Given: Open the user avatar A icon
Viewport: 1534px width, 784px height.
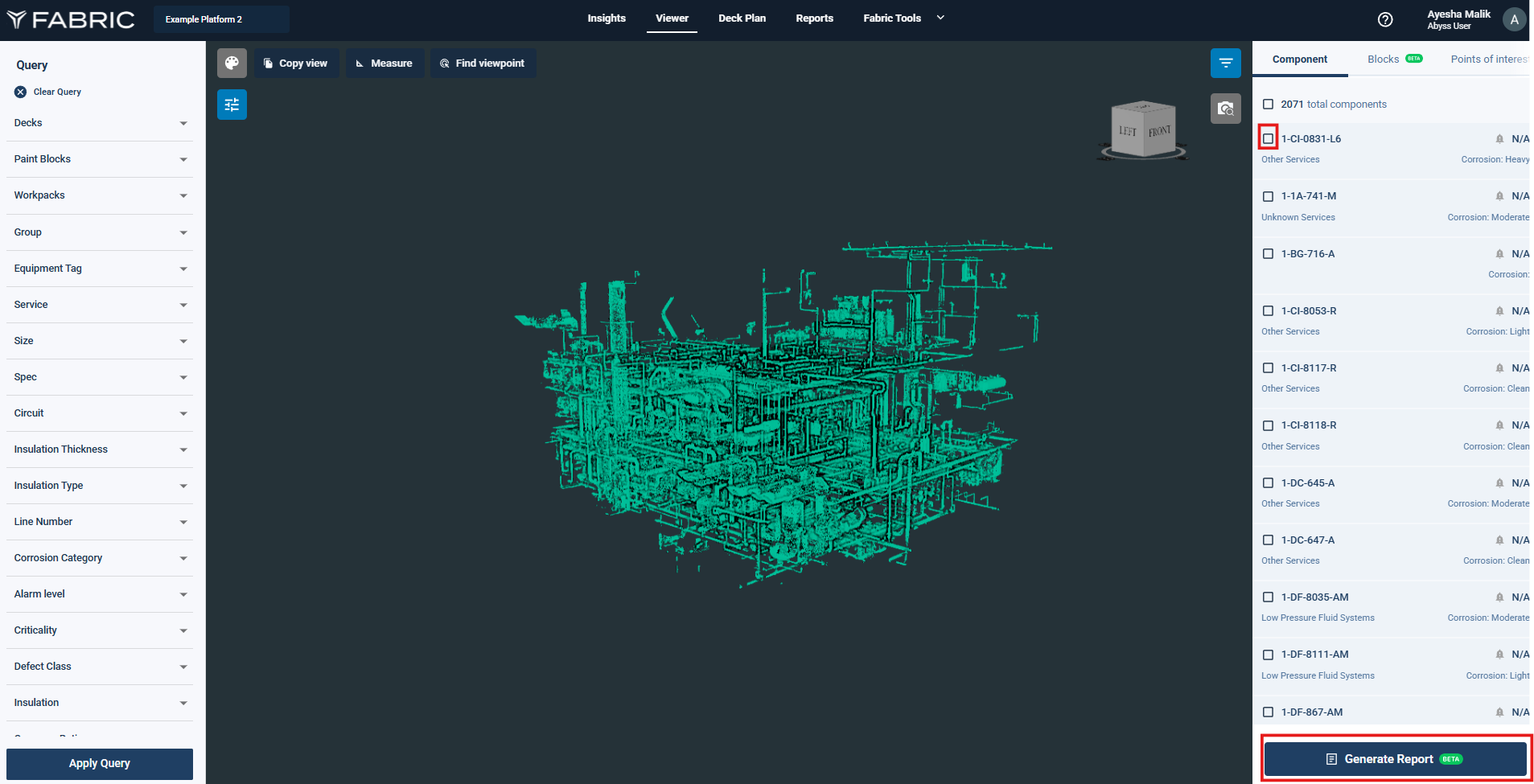Looking at the screenshot, I should pos(1514,20).
